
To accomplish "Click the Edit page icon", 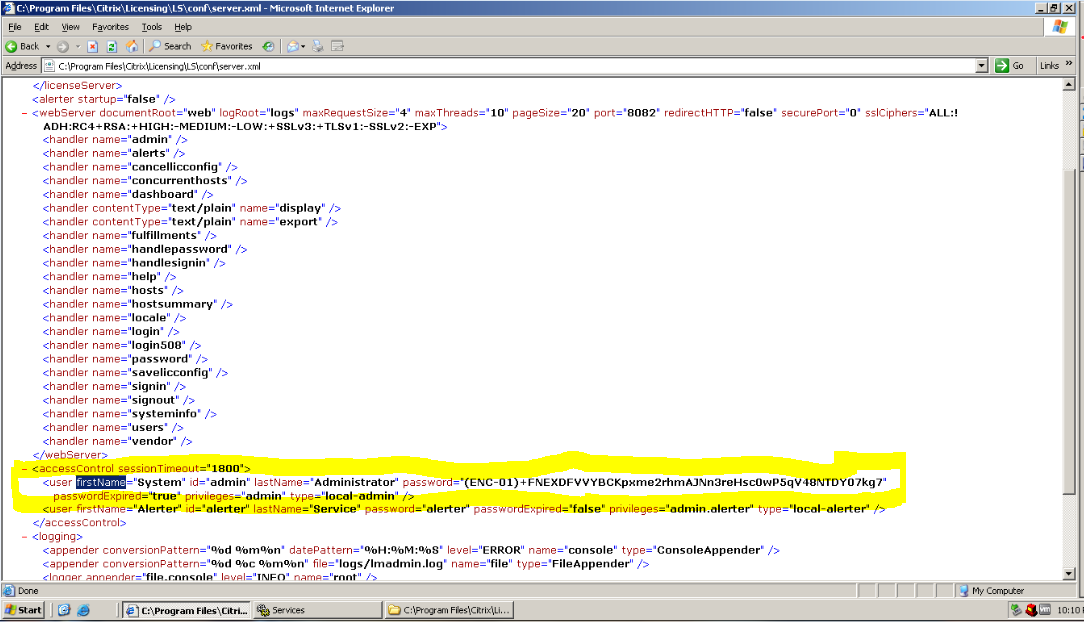I will (x=337, y=46).
